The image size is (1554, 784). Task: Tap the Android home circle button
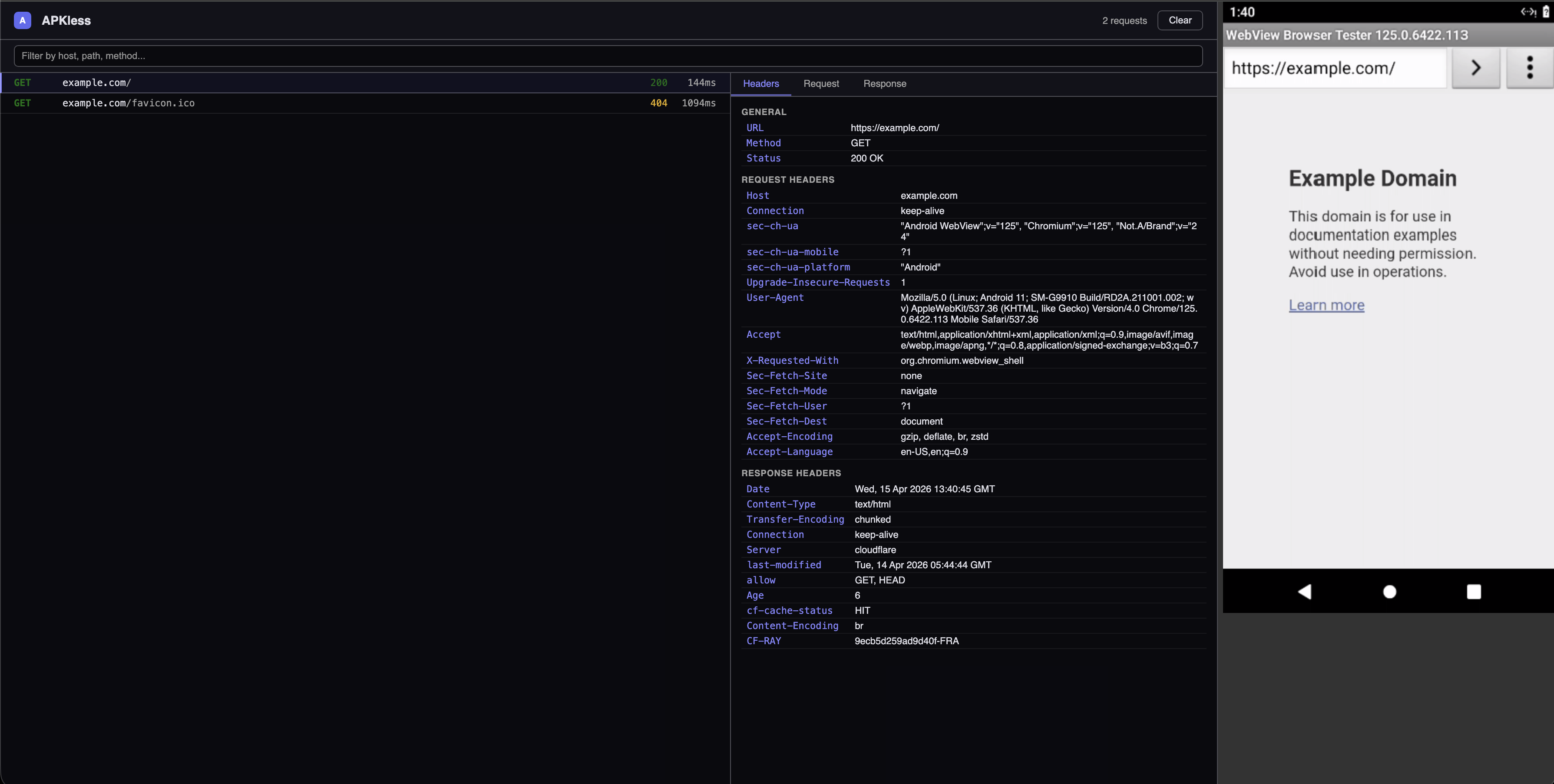pyautogui.click(x=1389, y=592)
